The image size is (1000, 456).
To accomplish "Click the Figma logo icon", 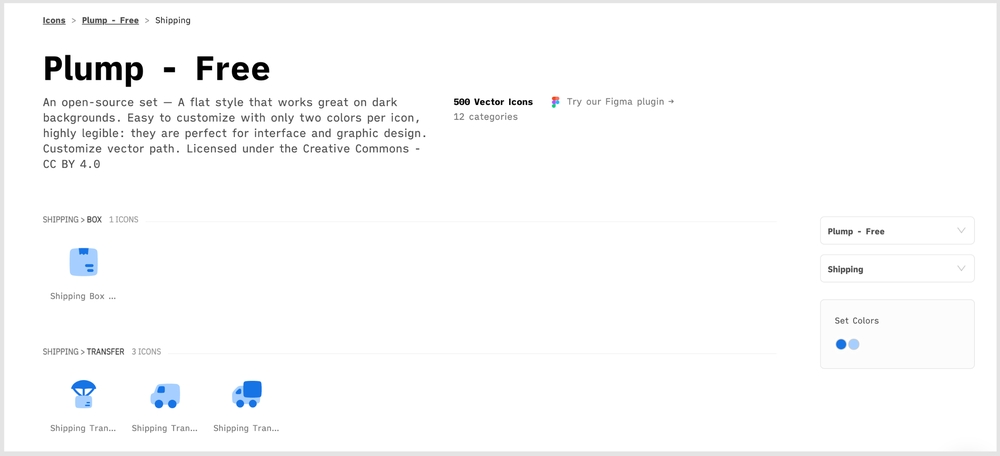I will (x=555, y=102).
